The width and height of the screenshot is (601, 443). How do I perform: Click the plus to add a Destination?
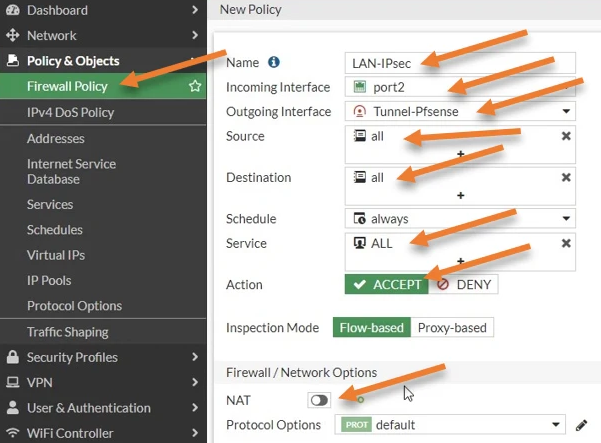pyautogui.click(x=460, y=196)
